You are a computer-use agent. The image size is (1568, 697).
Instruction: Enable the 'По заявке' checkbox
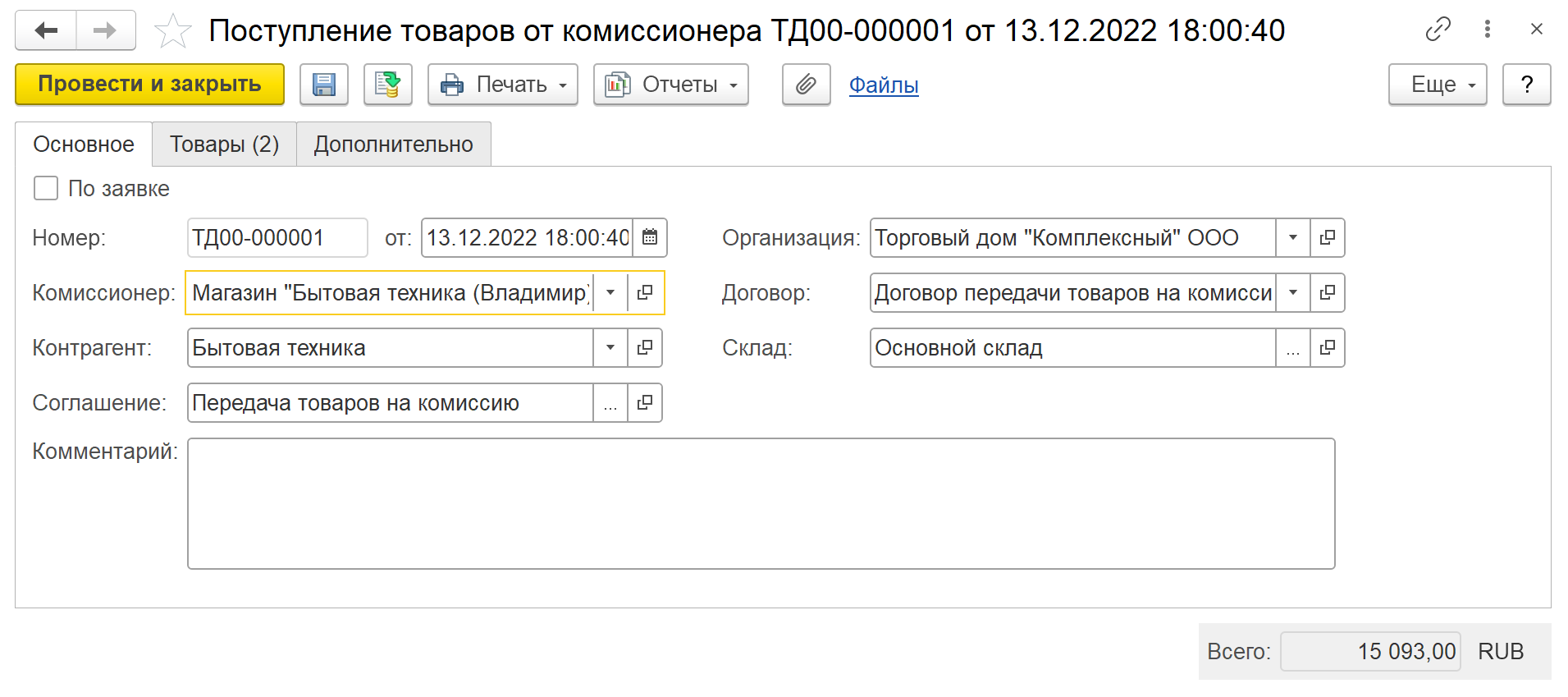pos(46,189)
